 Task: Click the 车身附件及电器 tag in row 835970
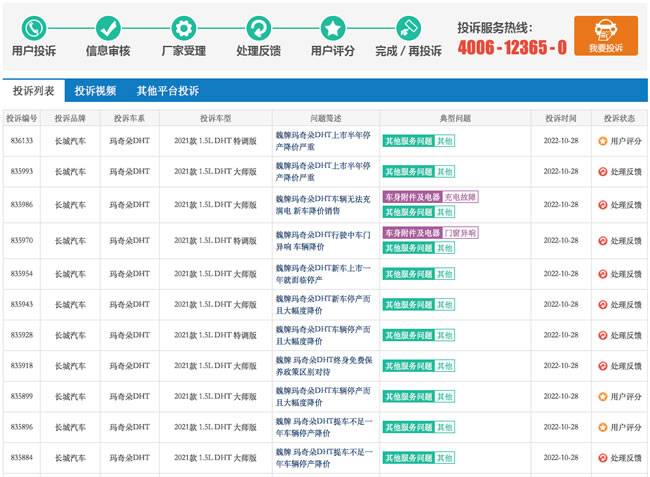pyautogui.click(x=409, y=233)
